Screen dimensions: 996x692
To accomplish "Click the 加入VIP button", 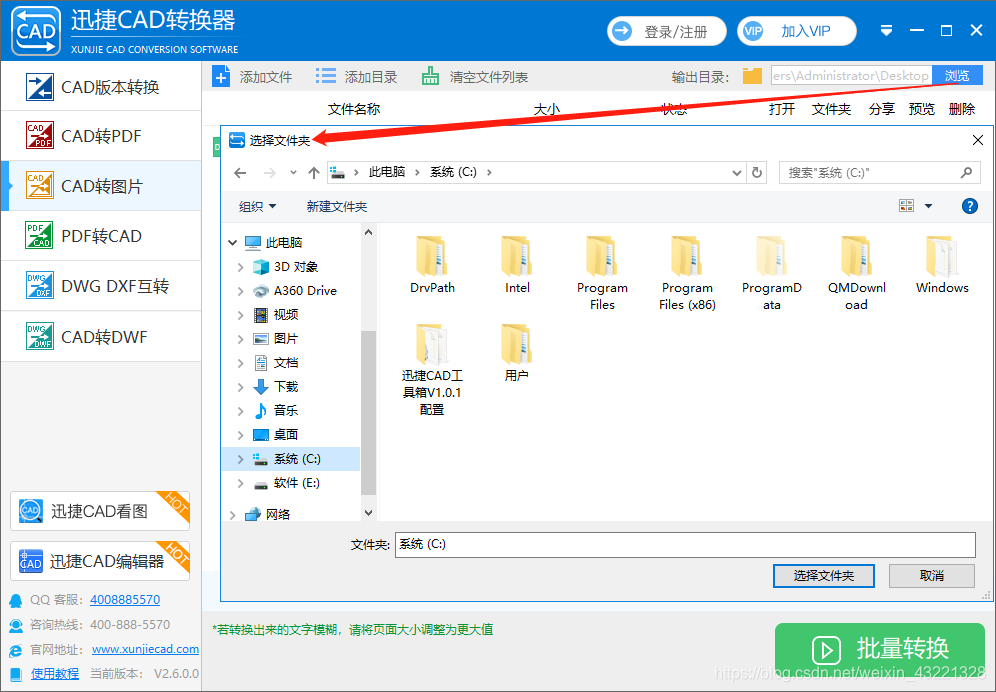I will coord(797,31).
